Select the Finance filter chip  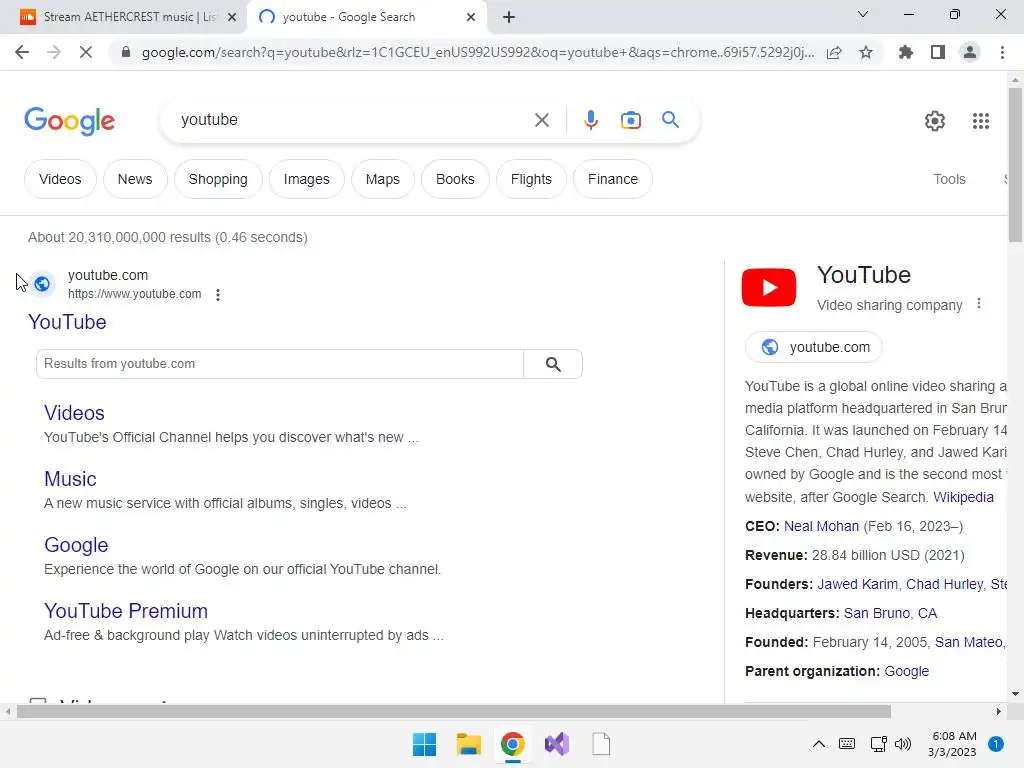coord(613,179)
